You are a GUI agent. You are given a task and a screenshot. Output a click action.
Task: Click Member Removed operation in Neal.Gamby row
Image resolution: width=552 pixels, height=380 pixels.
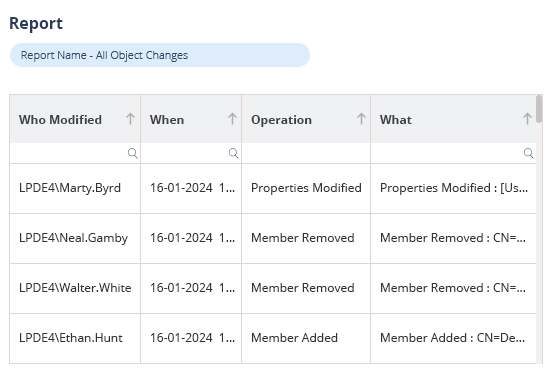[x=306, y=238]
